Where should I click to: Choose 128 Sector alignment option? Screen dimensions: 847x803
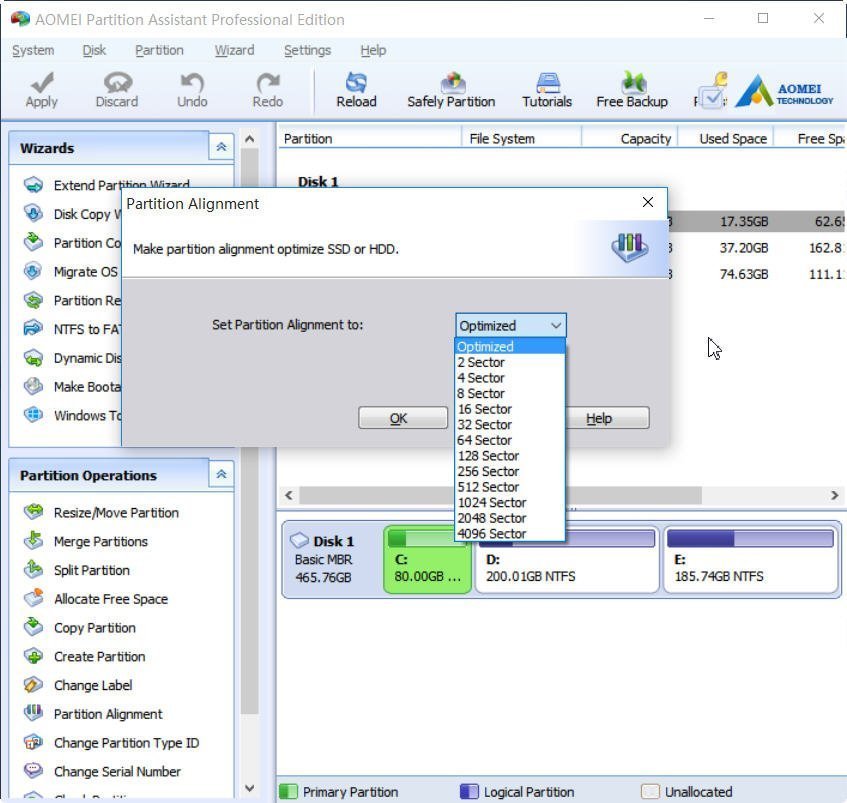click(x=510, y=456)
